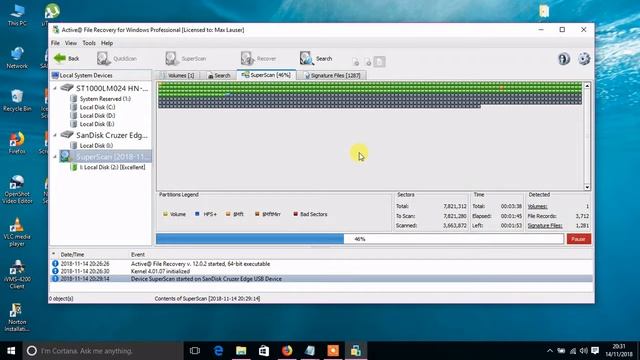Switch to the Signature Files [1287] tab
The height and width of the screenshot is (360, 640).
click(x=332, y=76)
